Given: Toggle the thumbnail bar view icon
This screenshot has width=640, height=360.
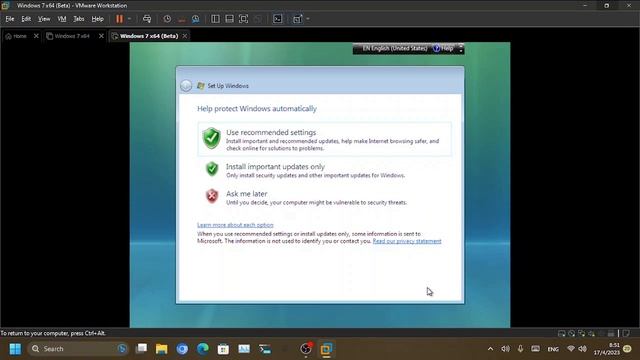Looking at the screenshot, I should [229, 19].
